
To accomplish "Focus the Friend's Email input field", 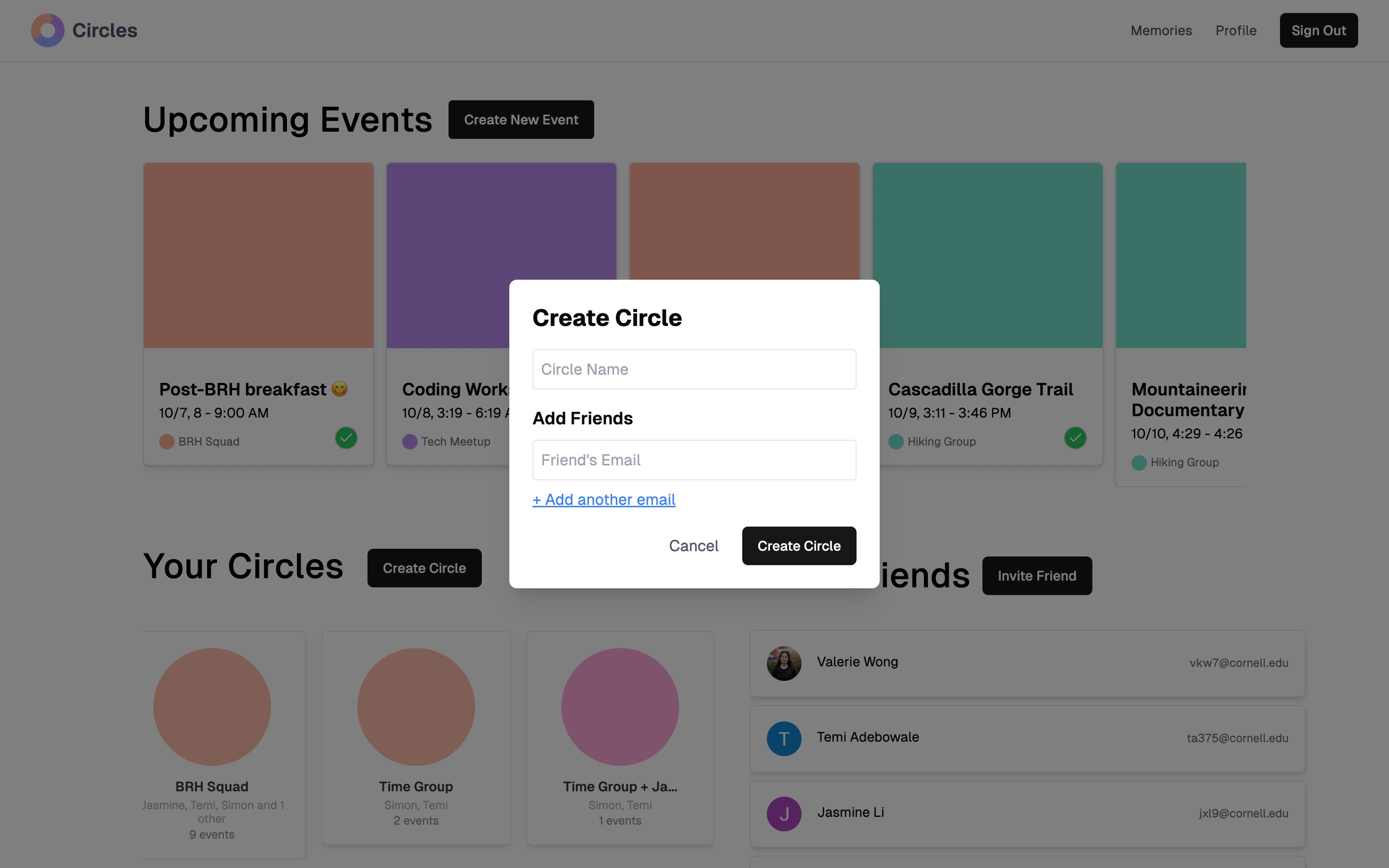I will (694, 460).
